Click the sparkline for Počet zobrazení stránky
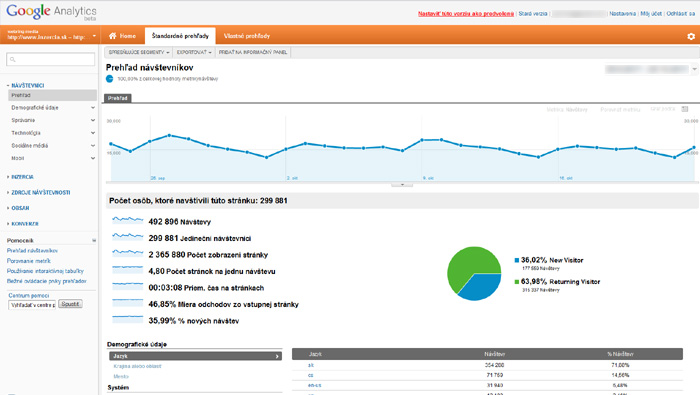The height and width of the screenshot is (395, 700). pyautogui.click(x=128, y=253)
